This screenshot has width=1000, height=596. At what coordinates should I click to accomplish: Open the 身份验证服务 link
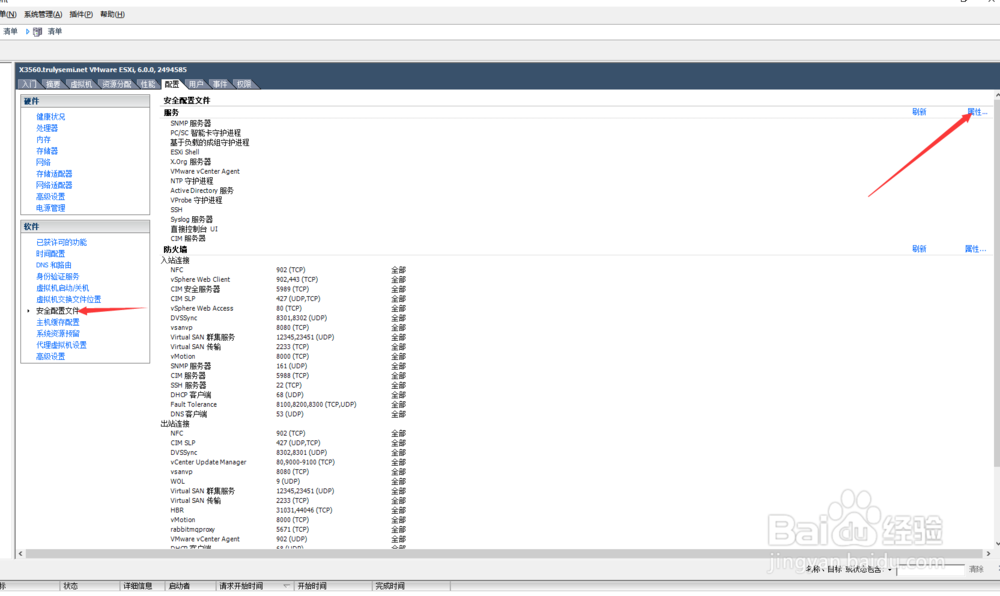57,277
